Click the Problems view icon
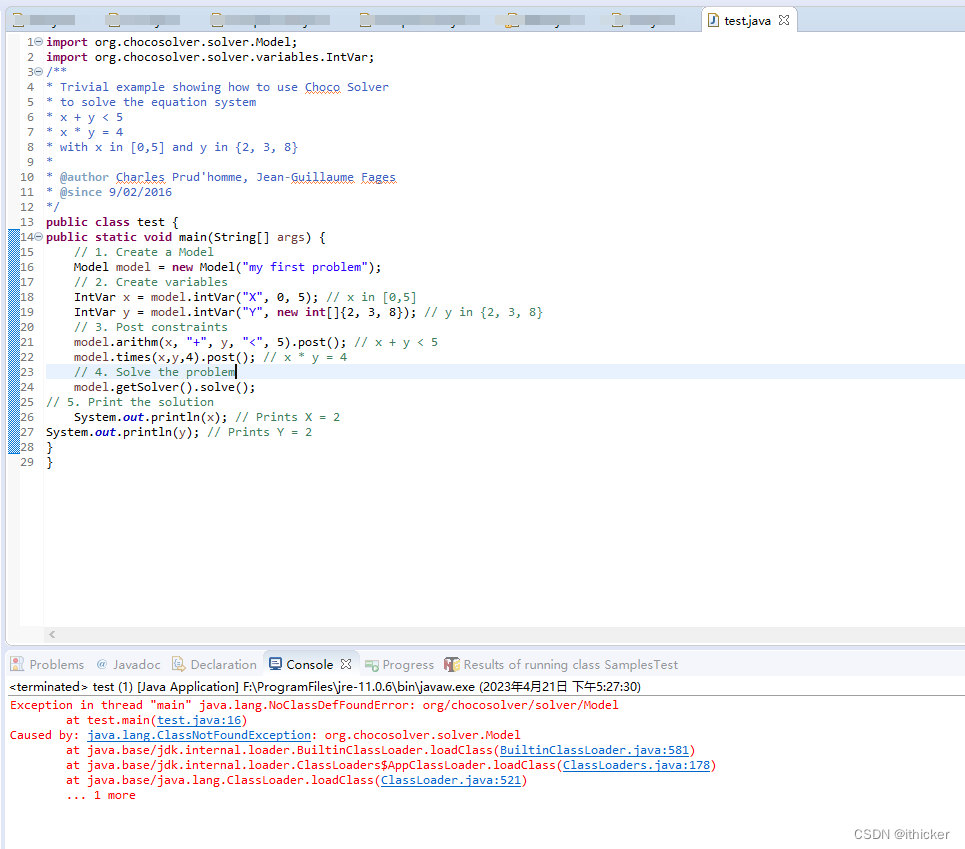Image resolution: width=965 pixels, height=849 pixels. (17, 664)
